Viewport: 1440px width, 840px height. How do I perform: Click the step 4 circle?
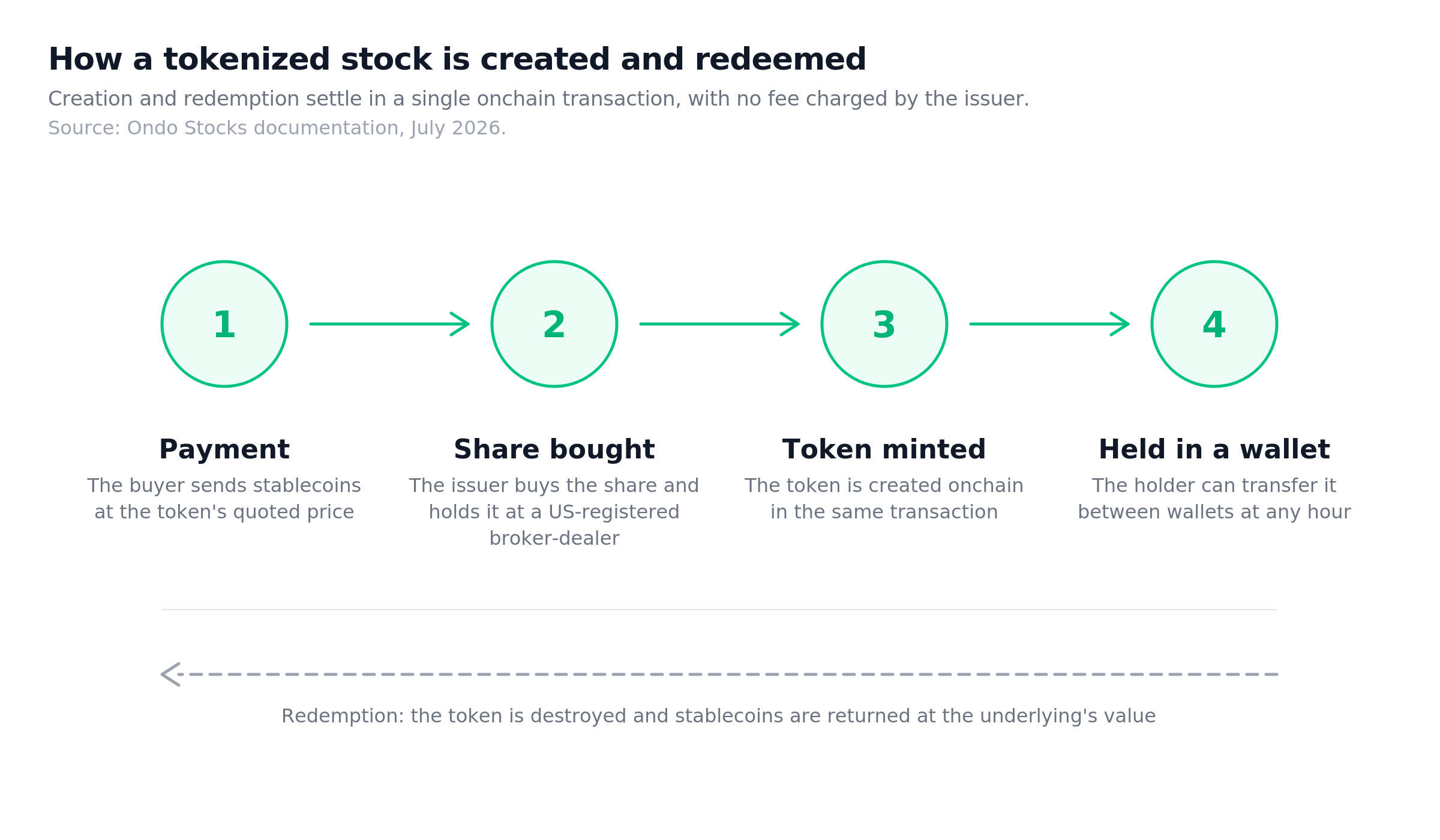(x=1214, y=324)
